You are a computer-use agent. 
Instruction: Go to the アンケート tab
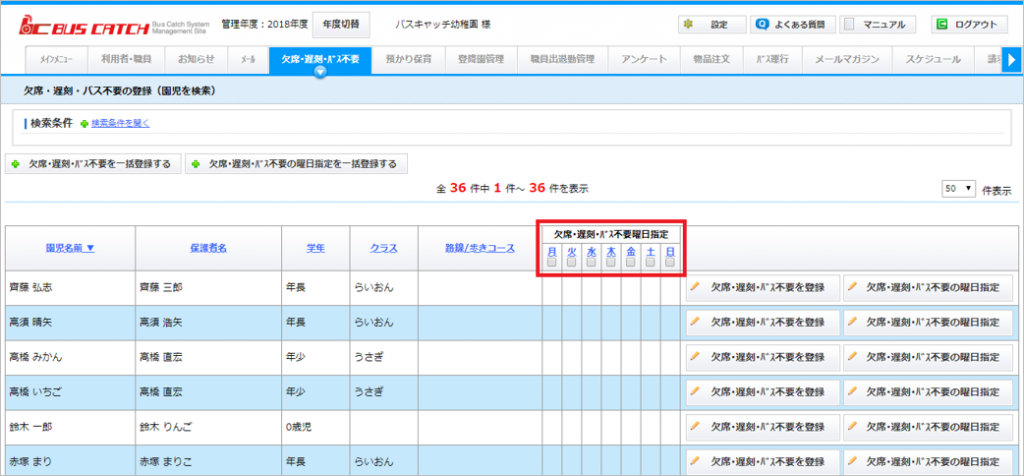click(x=644, y=59)
